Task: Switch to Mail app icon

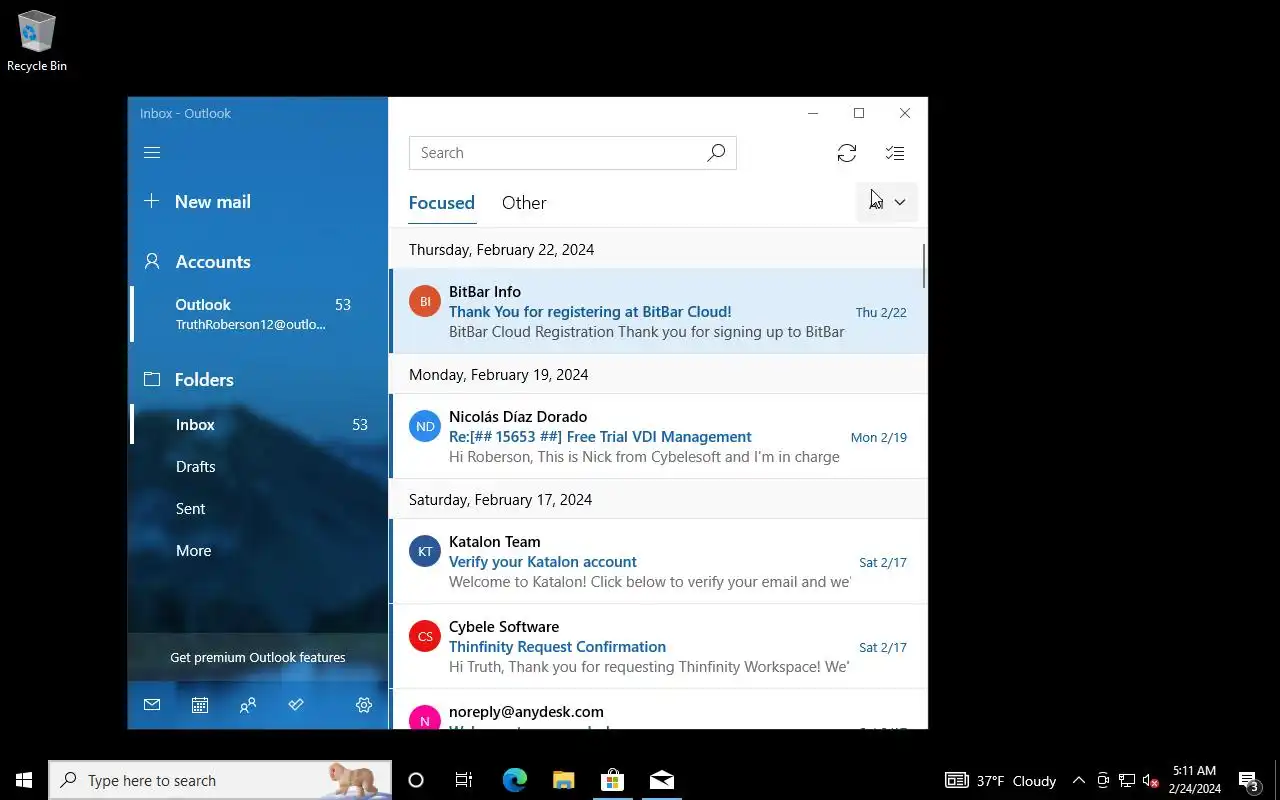Action: tap(152, 705)
